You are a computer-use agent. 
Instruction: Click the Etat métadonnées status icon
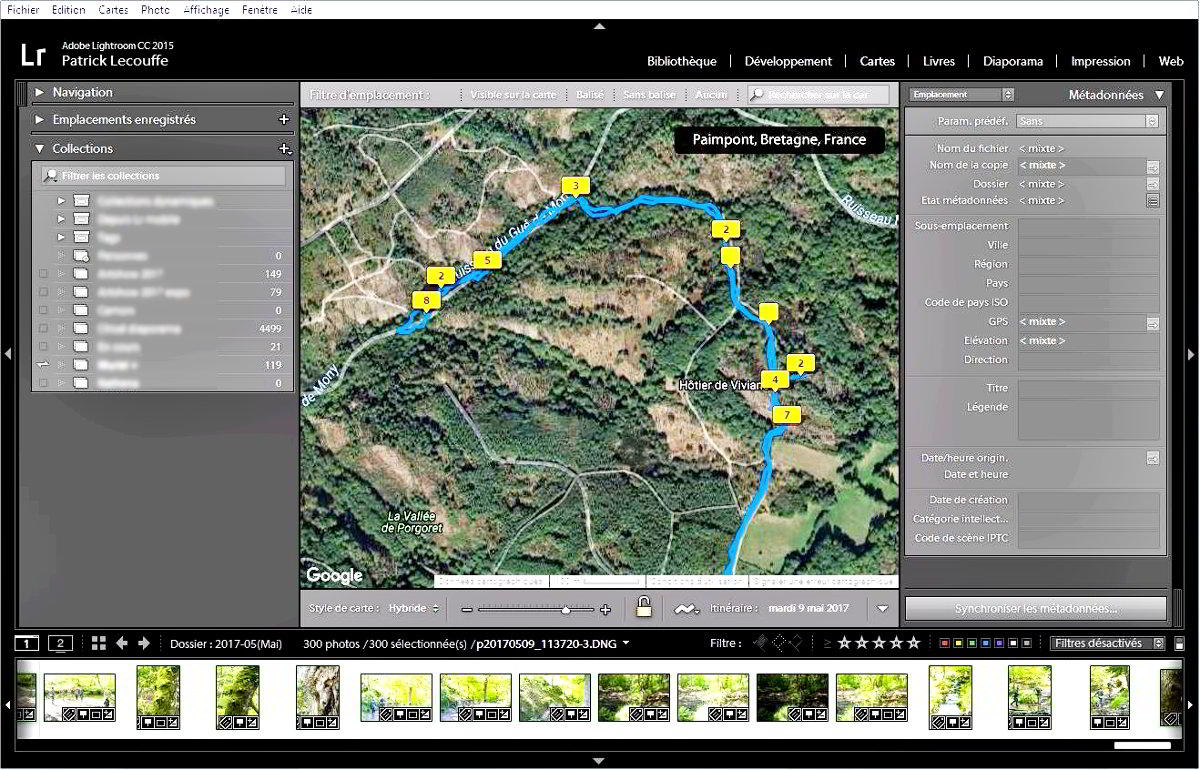tap(1152, 201)
